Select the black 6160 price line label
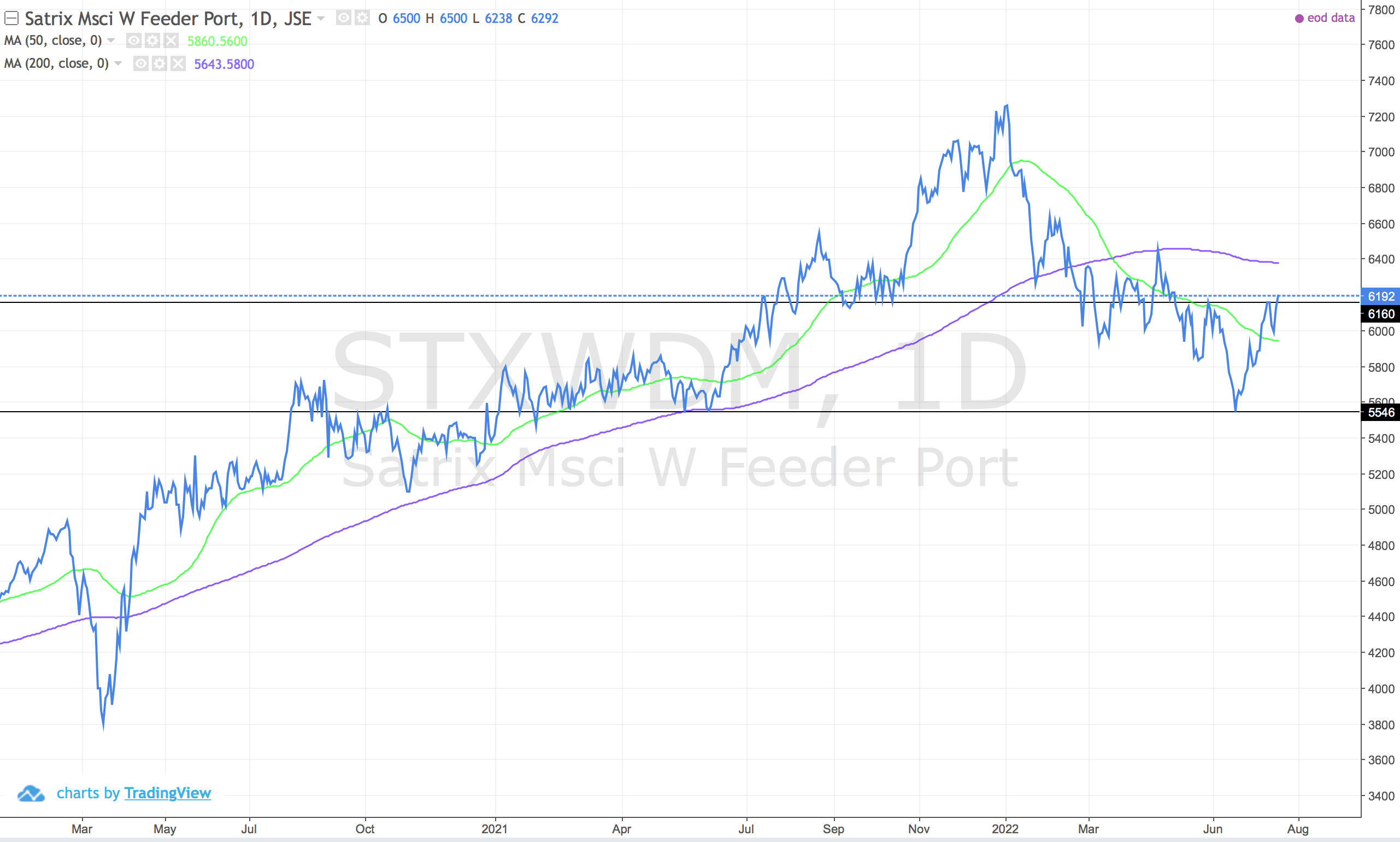The height and width of the screenshot is (842, 1400). pyautogui.click(x=1380, y=314)
